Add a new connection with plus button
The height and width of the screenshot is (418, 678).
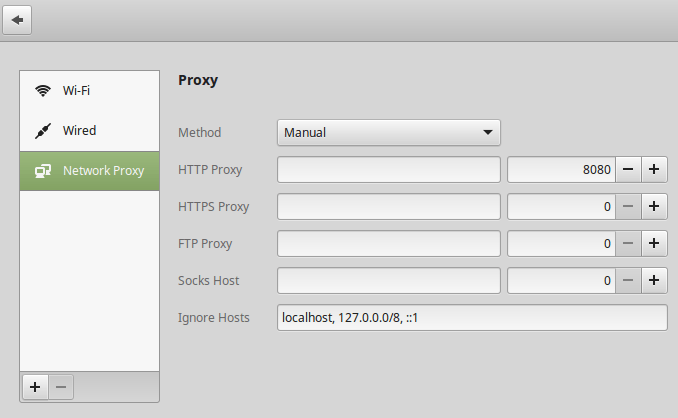click(35, 386)
